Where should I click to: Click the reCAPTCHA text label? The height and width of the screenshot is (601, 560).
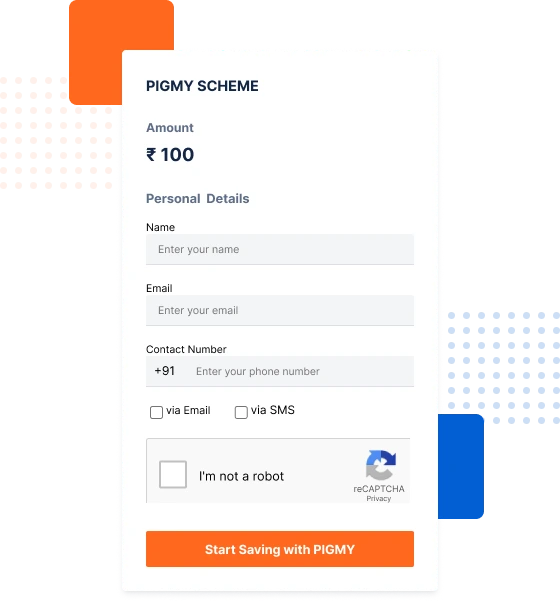379,489
